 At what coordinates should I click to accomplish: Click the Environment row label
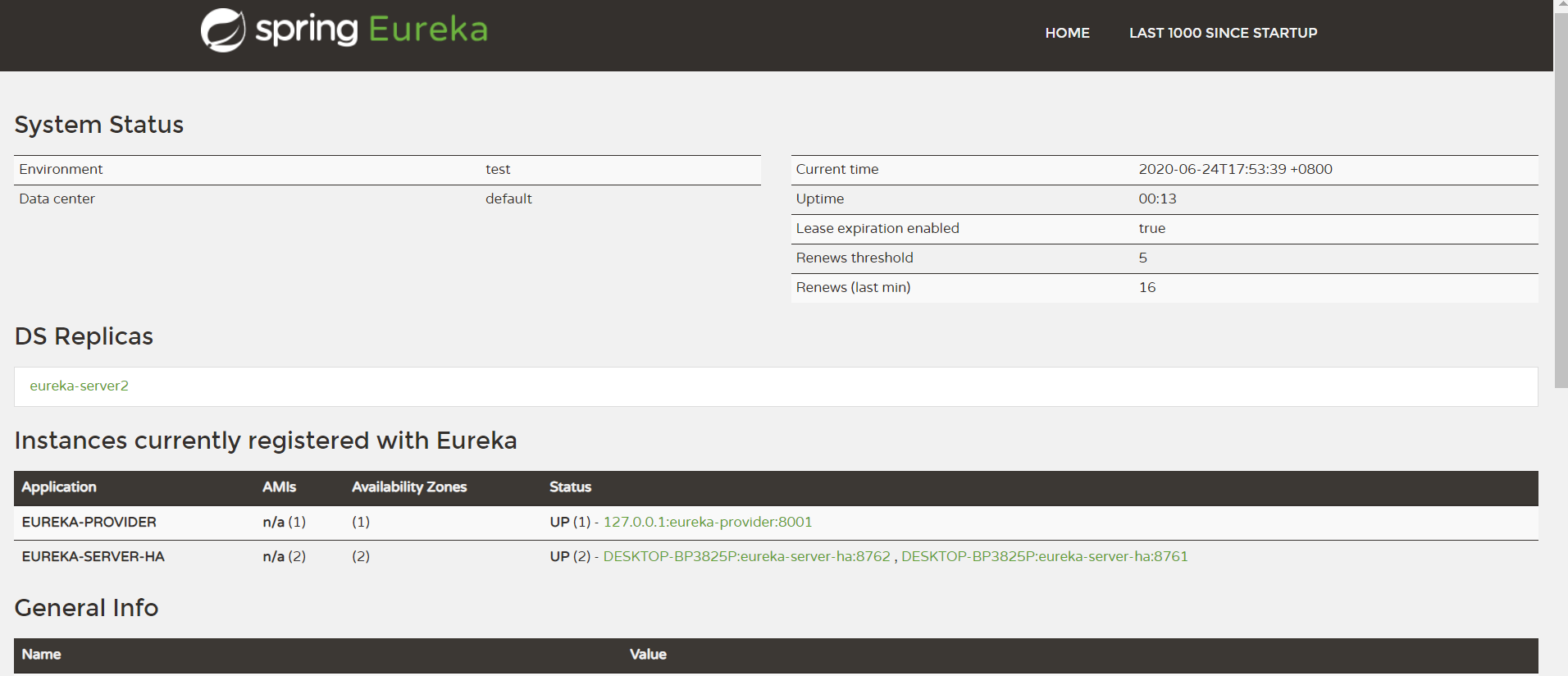(x=61, y=169)
